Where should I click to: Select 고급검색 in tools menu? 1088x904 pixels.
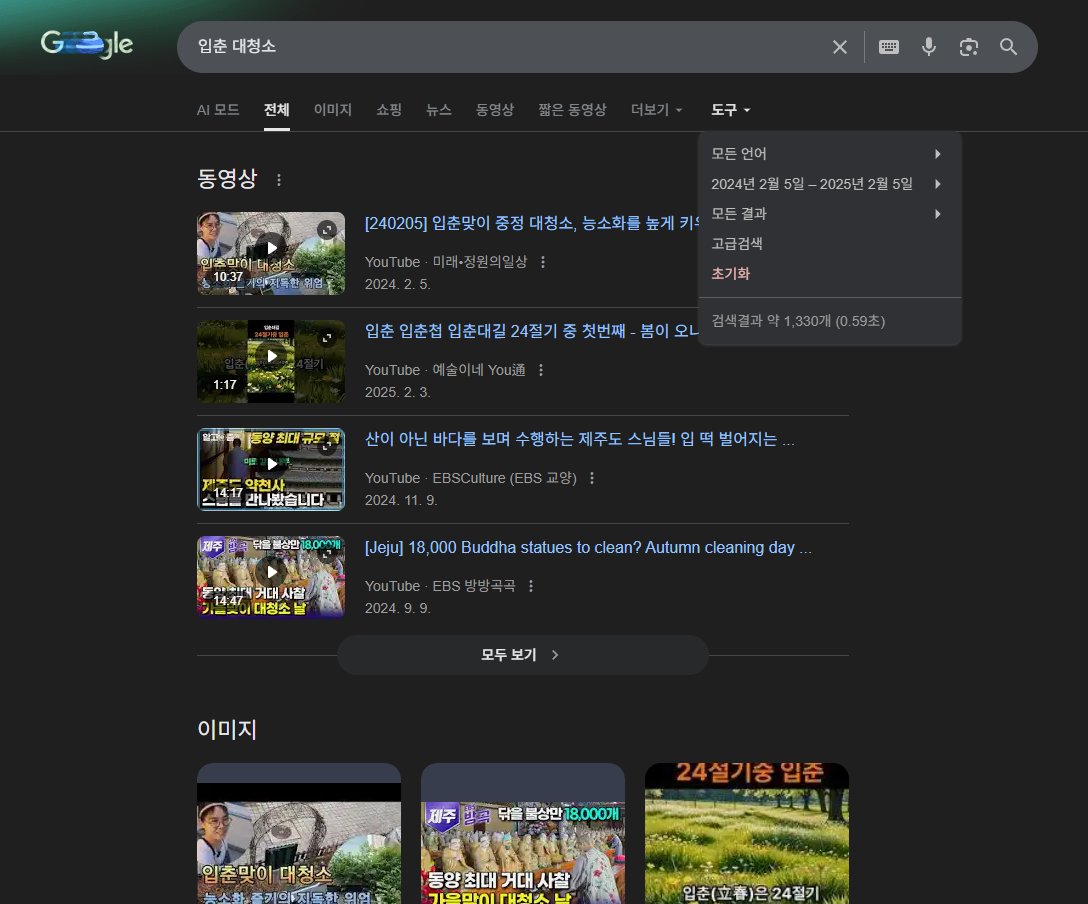click(x=737, y=244)
